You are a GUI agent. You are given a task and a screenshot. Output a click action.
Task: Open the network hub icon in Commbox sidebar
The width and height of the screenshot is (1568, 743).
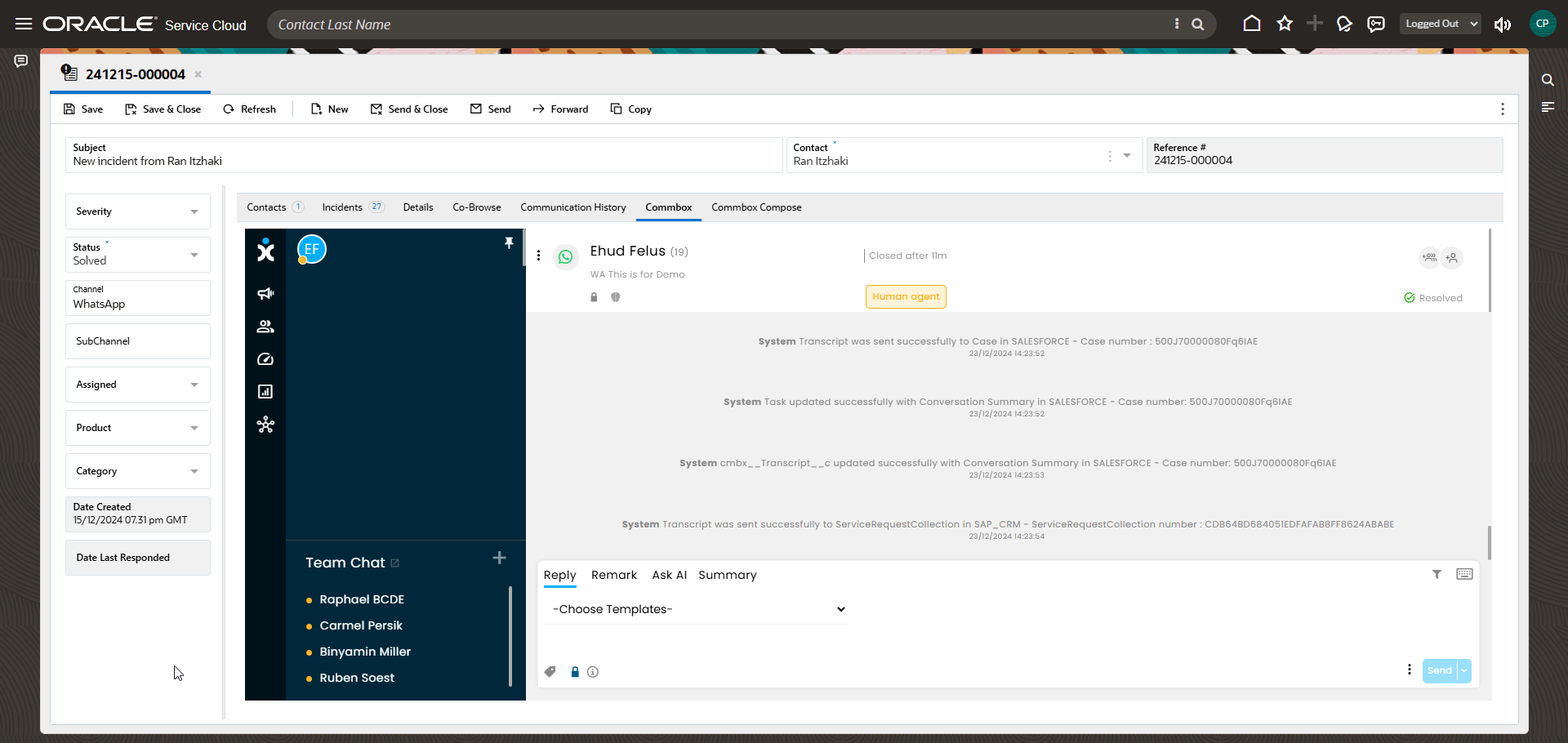click(265, 425)
